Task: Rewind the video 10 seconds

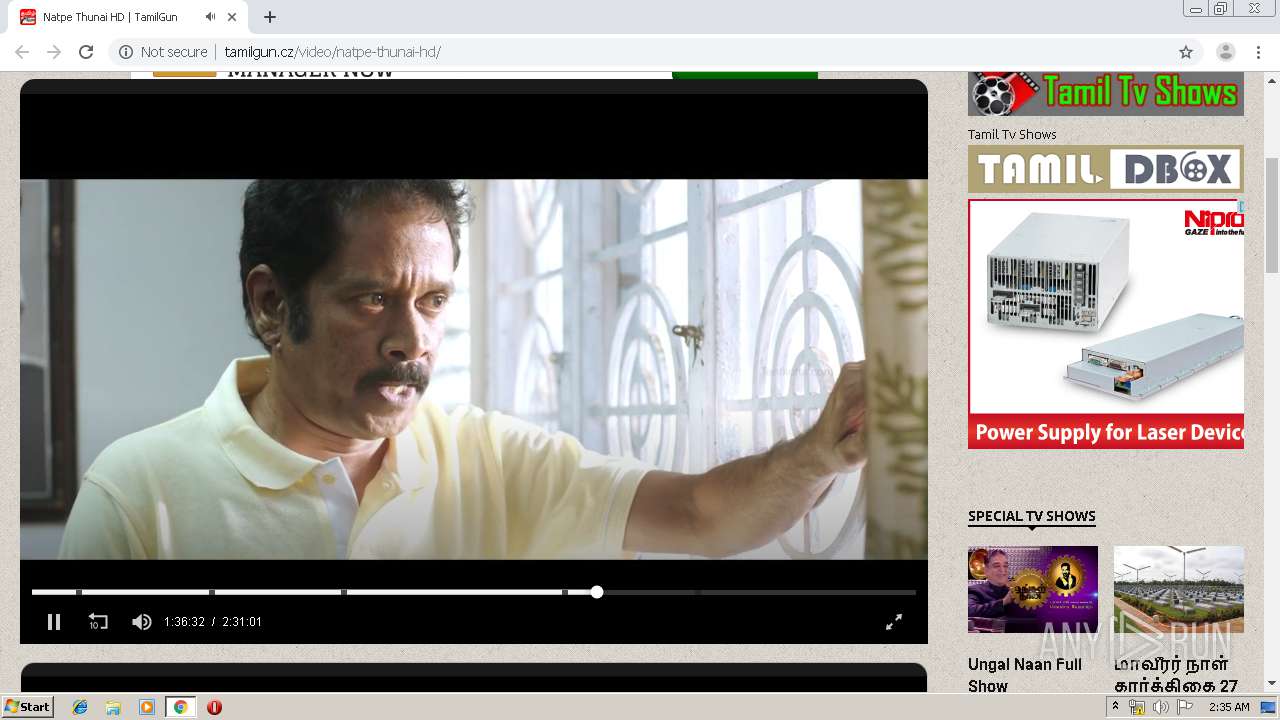Action: click(x=97, y=622)
